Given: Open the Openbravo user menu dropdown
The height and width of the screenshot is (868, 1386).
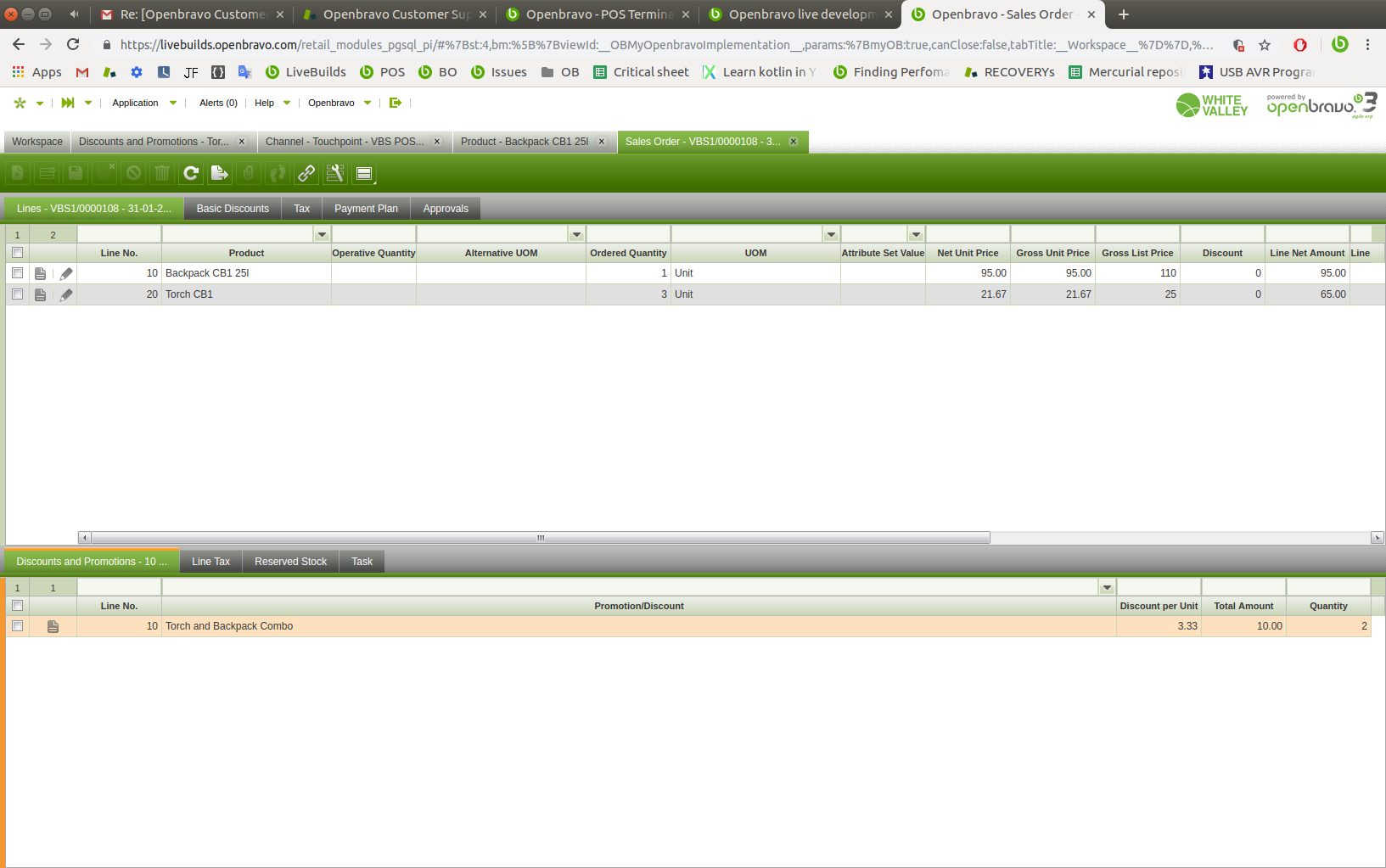Looking at the screenshot, I should [339, 103].
